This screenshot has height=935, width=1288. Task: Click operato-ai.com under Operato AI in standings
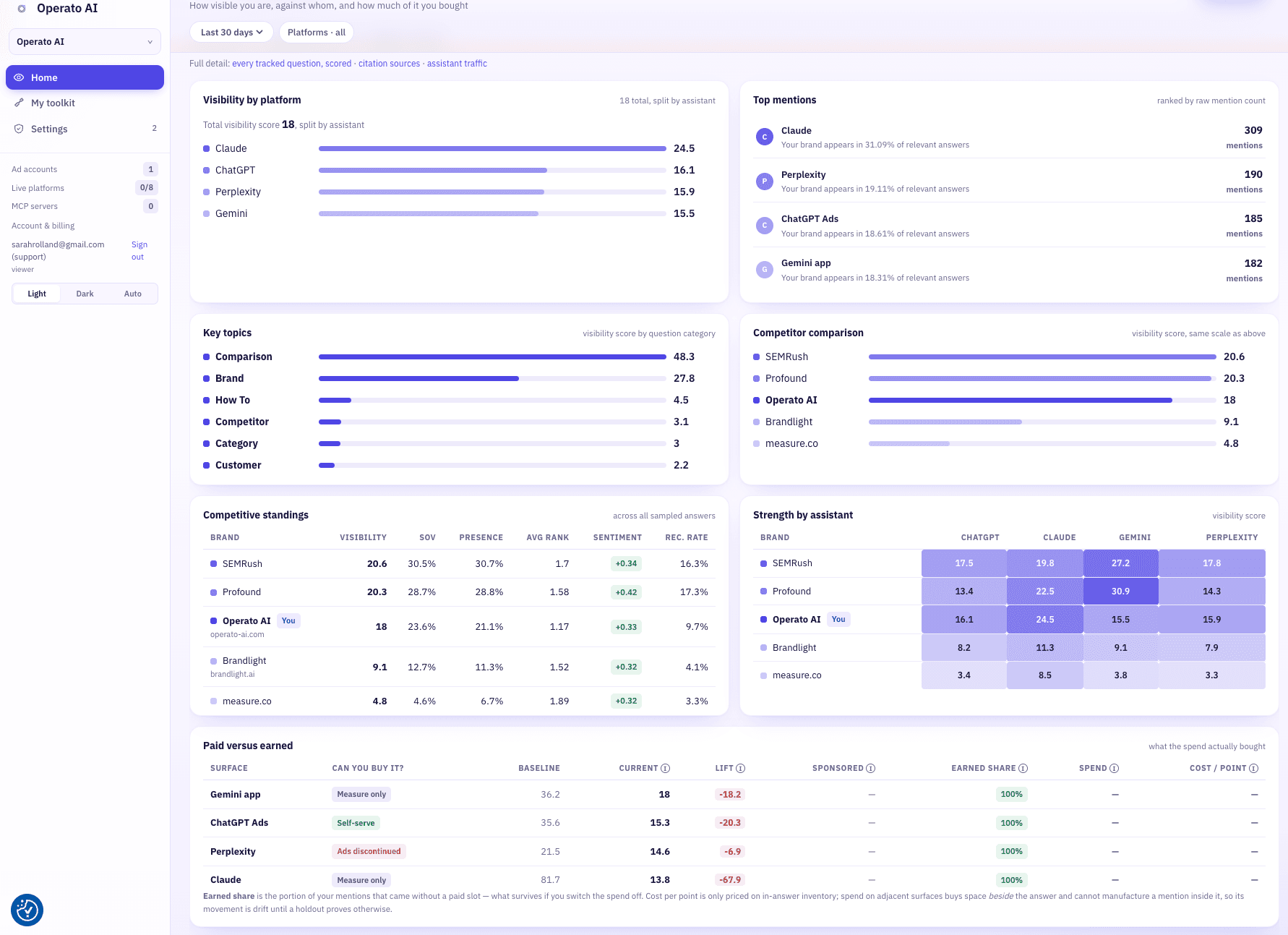click(237, 634)
